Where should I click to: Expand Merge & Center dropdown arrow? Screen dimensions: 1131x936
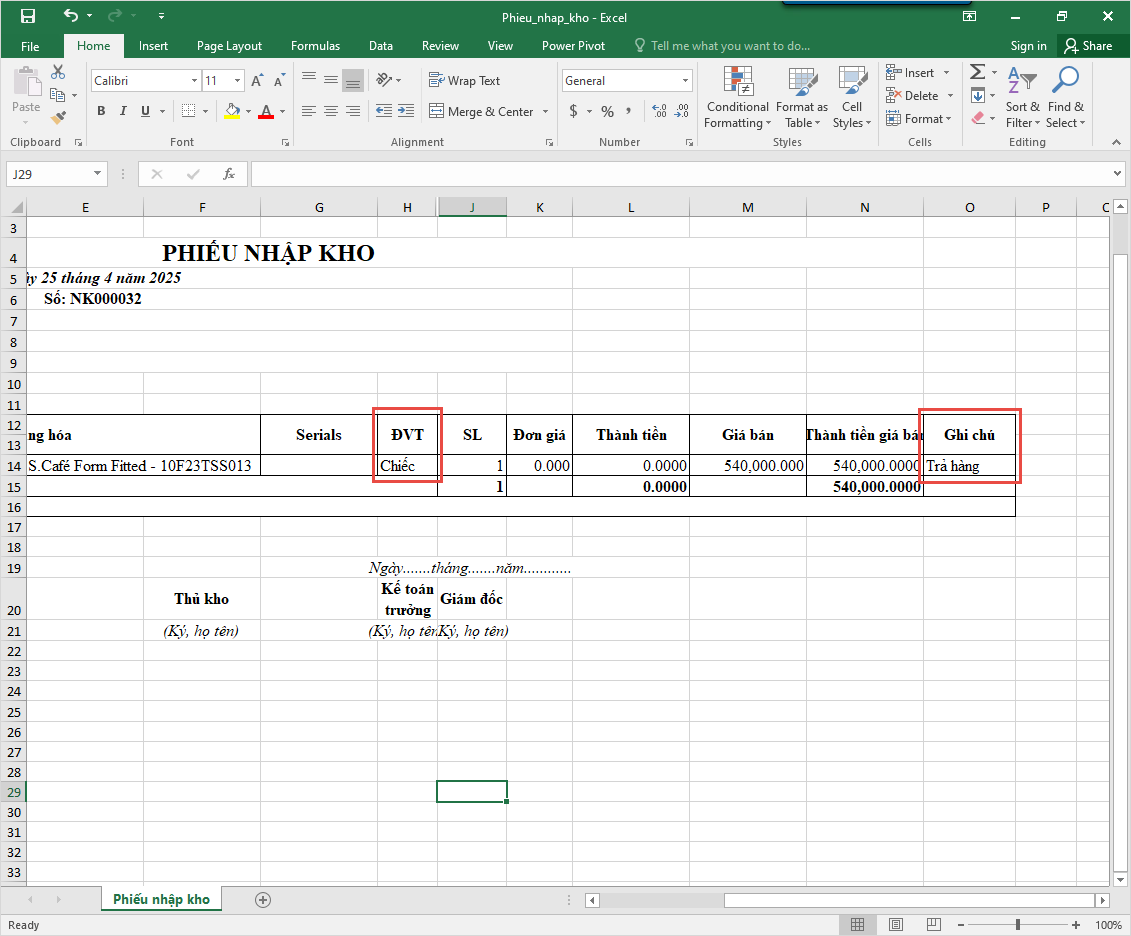[x=545, y=112]
